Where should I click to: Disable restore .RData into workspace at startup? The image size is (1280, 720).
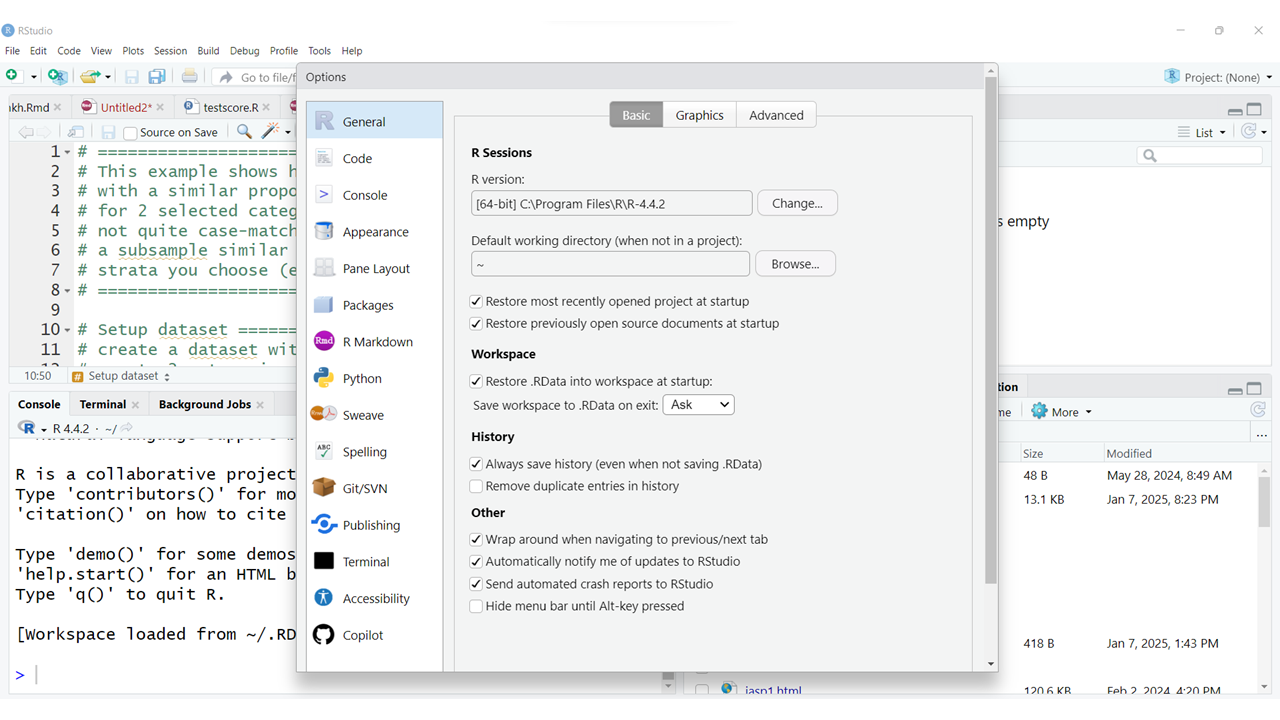pos(477,381)
